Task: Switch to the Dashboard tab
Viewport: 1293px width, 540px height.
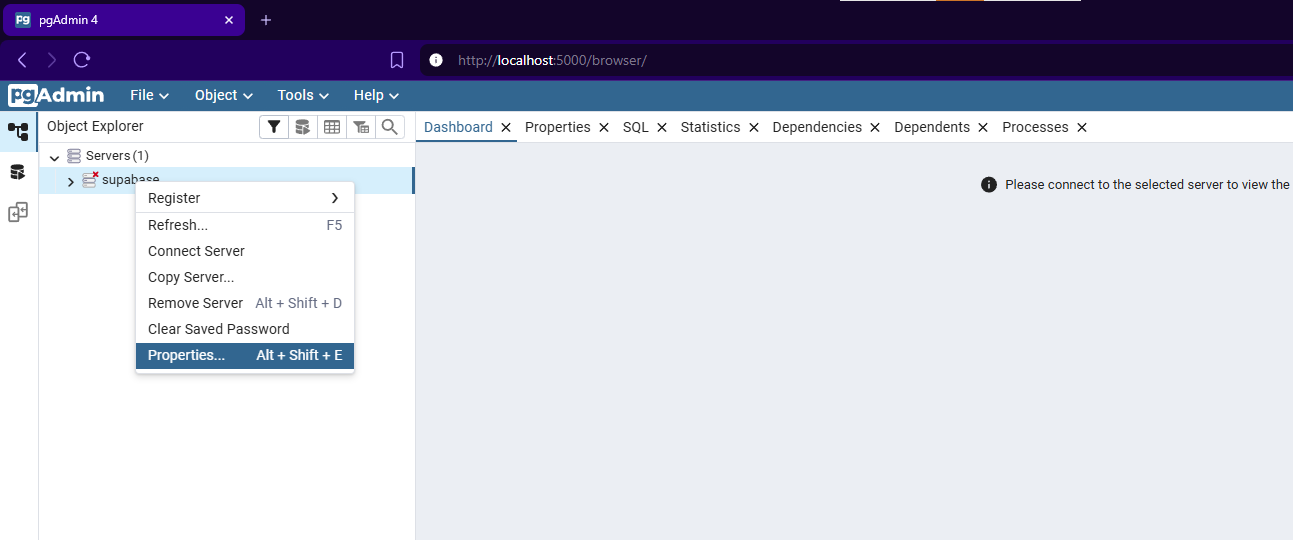Action: pyautogui.click(x=458, y=127)
